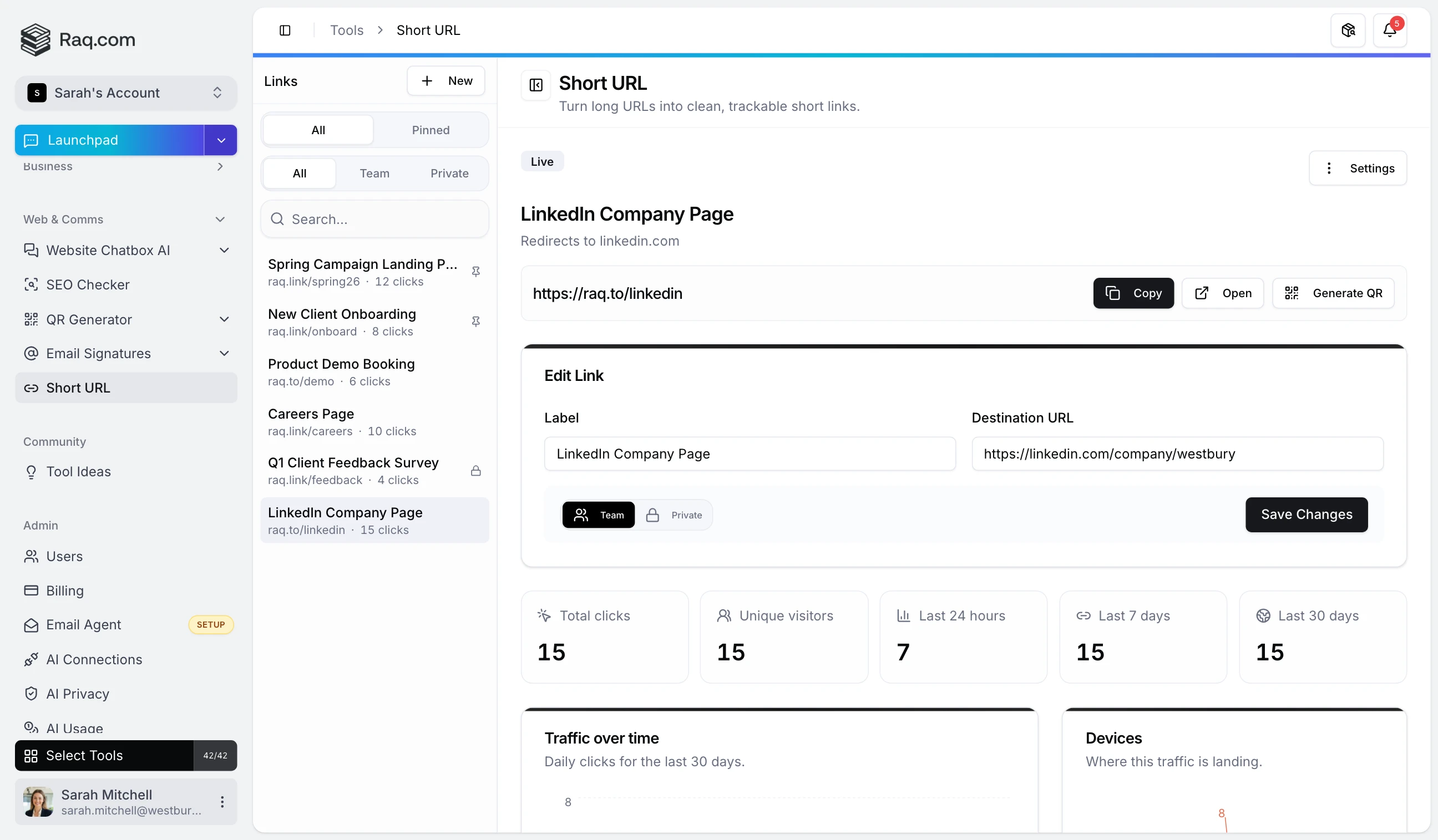
Task: Open the QR Generator tool
Action: click(x=88, y=319)
